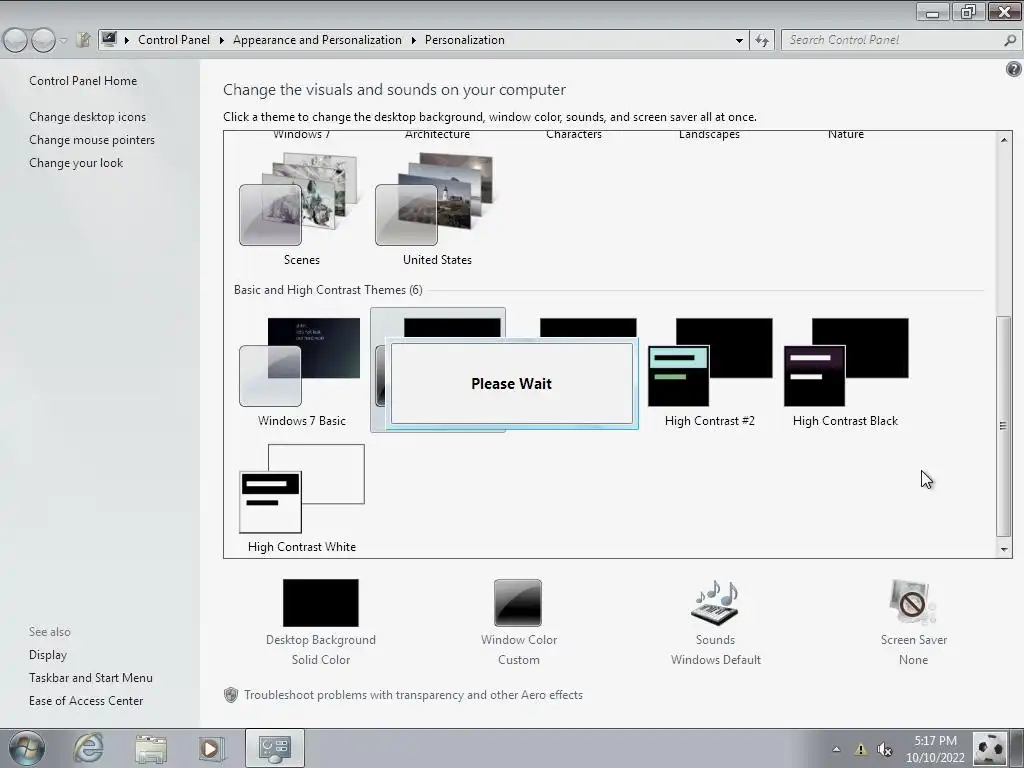The width and height of the screenshot is (1024, 768).
Task: Click the Landscapes theme label
Action: tap(709, 135)
